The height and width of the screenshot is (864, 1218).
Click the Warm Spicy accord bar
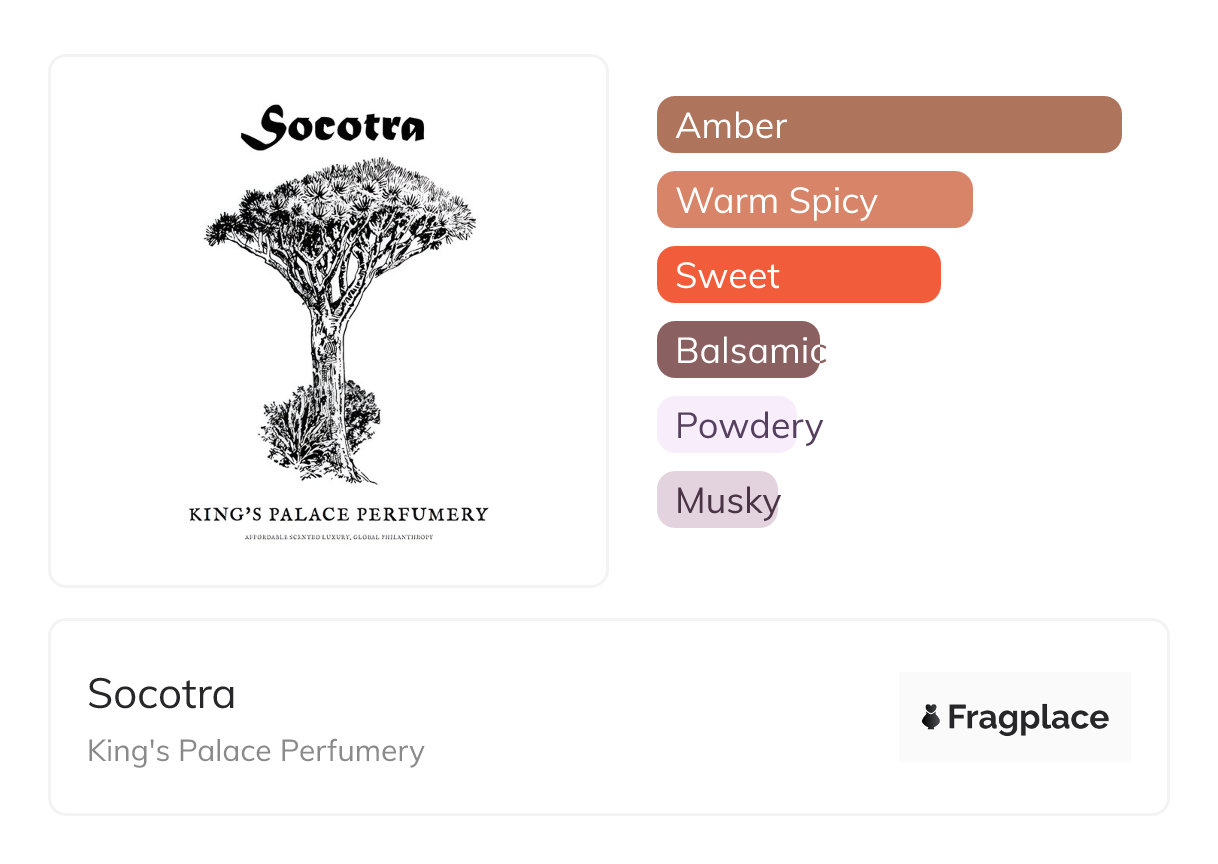814,200
